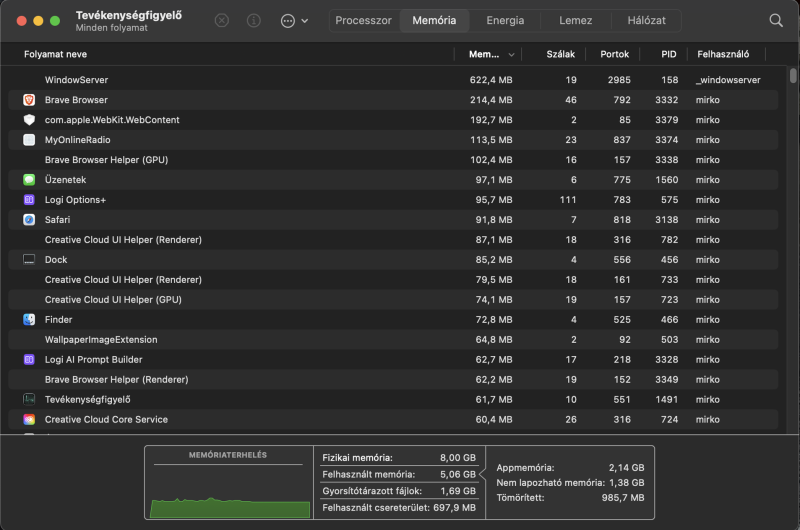800x530 pixels.
Task: Click the 818 ports value for Safari
Action: click(x=622, y=220)
